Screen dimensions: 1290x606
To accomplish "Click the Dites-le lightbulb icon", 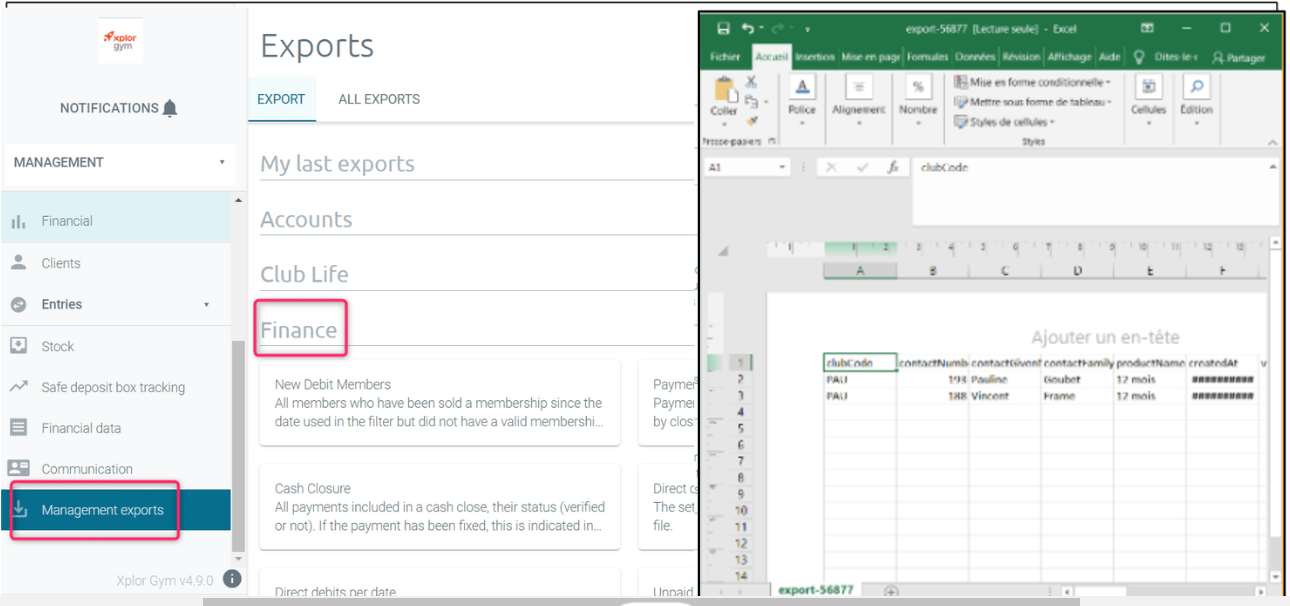I will (1139, 57).
